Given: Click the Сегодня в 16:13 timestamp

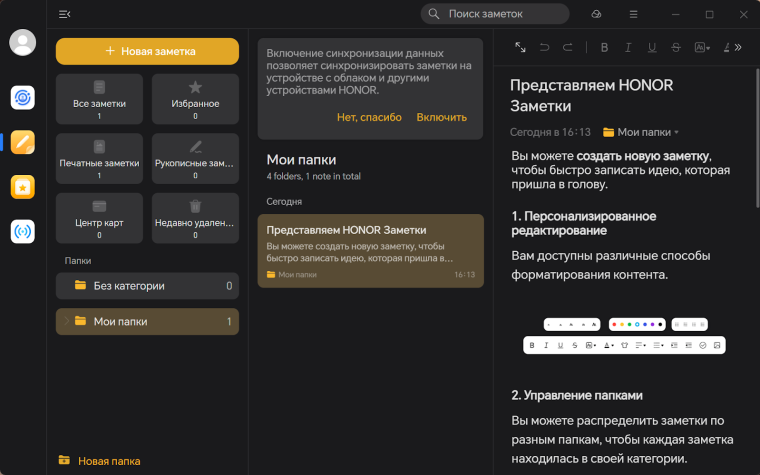Looking at the screenshot, I should (550, 132).
